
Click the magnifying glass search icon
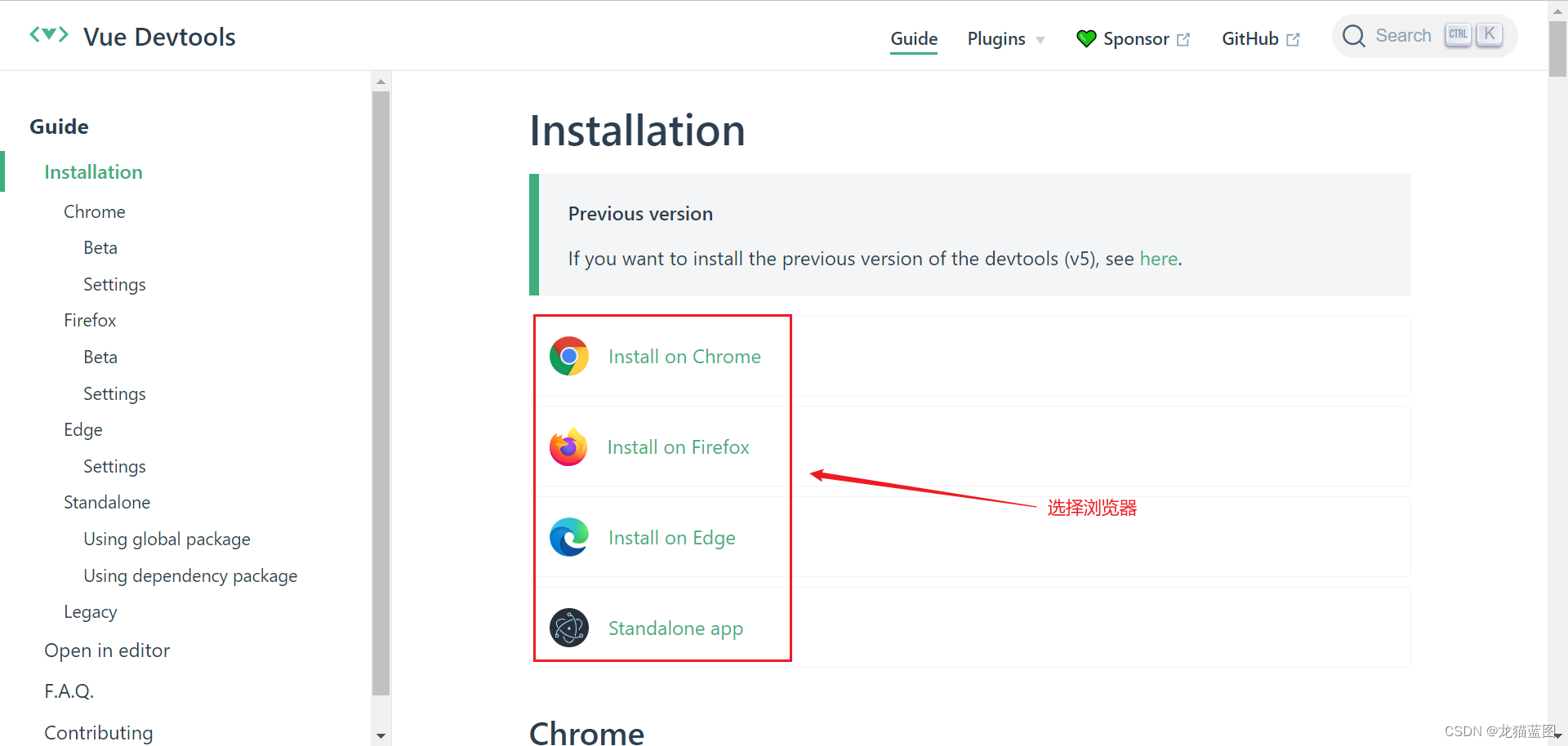pyautogui.click(x=1354, y=36)
